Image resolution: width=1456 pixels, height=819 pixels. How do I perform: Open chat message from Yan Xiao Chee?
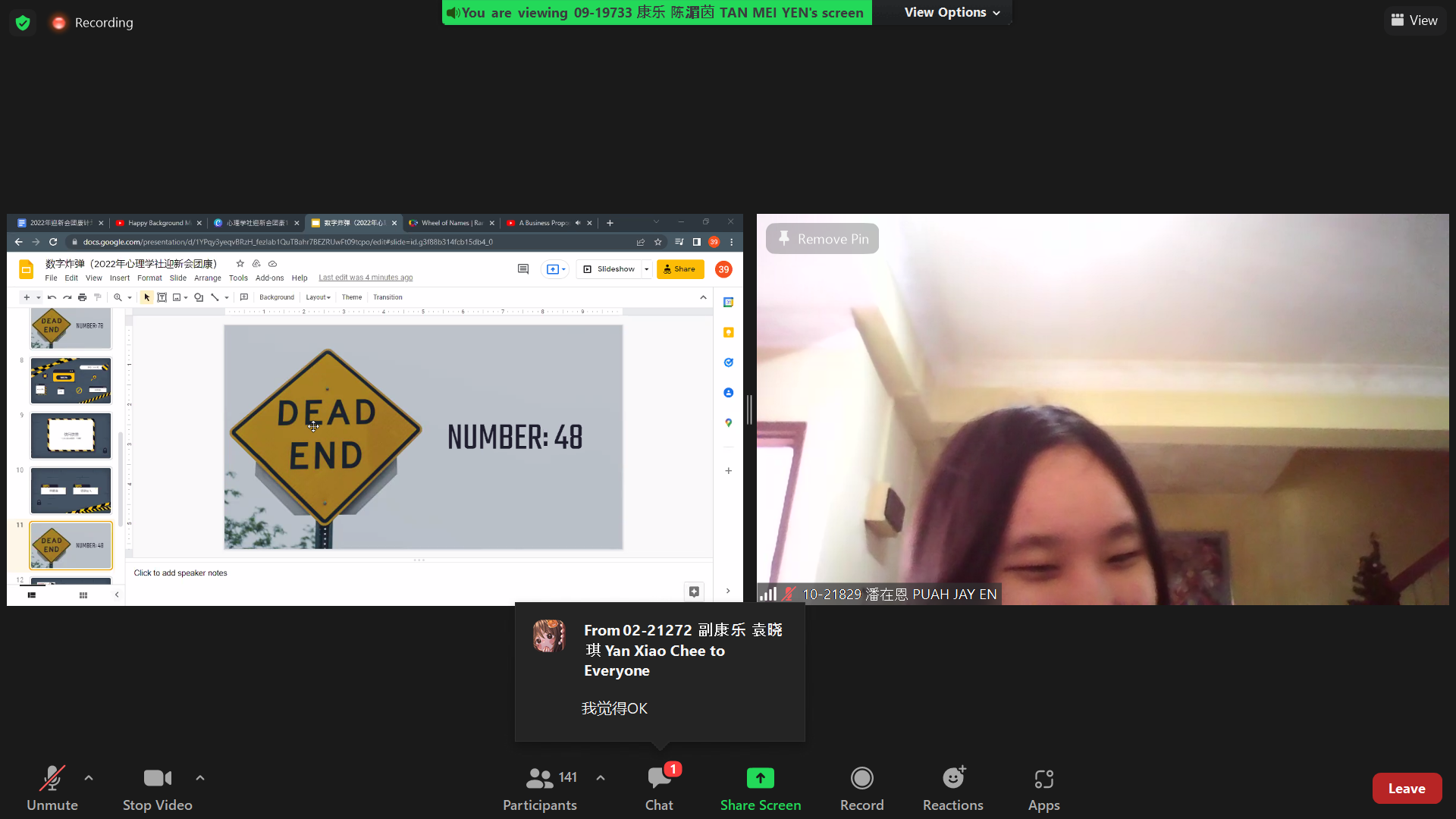point(660,671)
